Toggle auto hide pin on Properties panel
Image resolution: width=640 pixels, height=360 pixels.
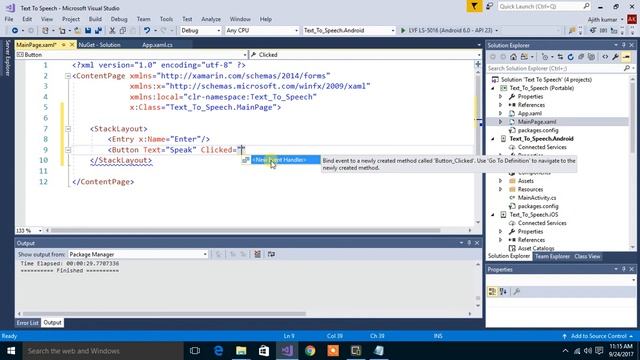point(624,269)
